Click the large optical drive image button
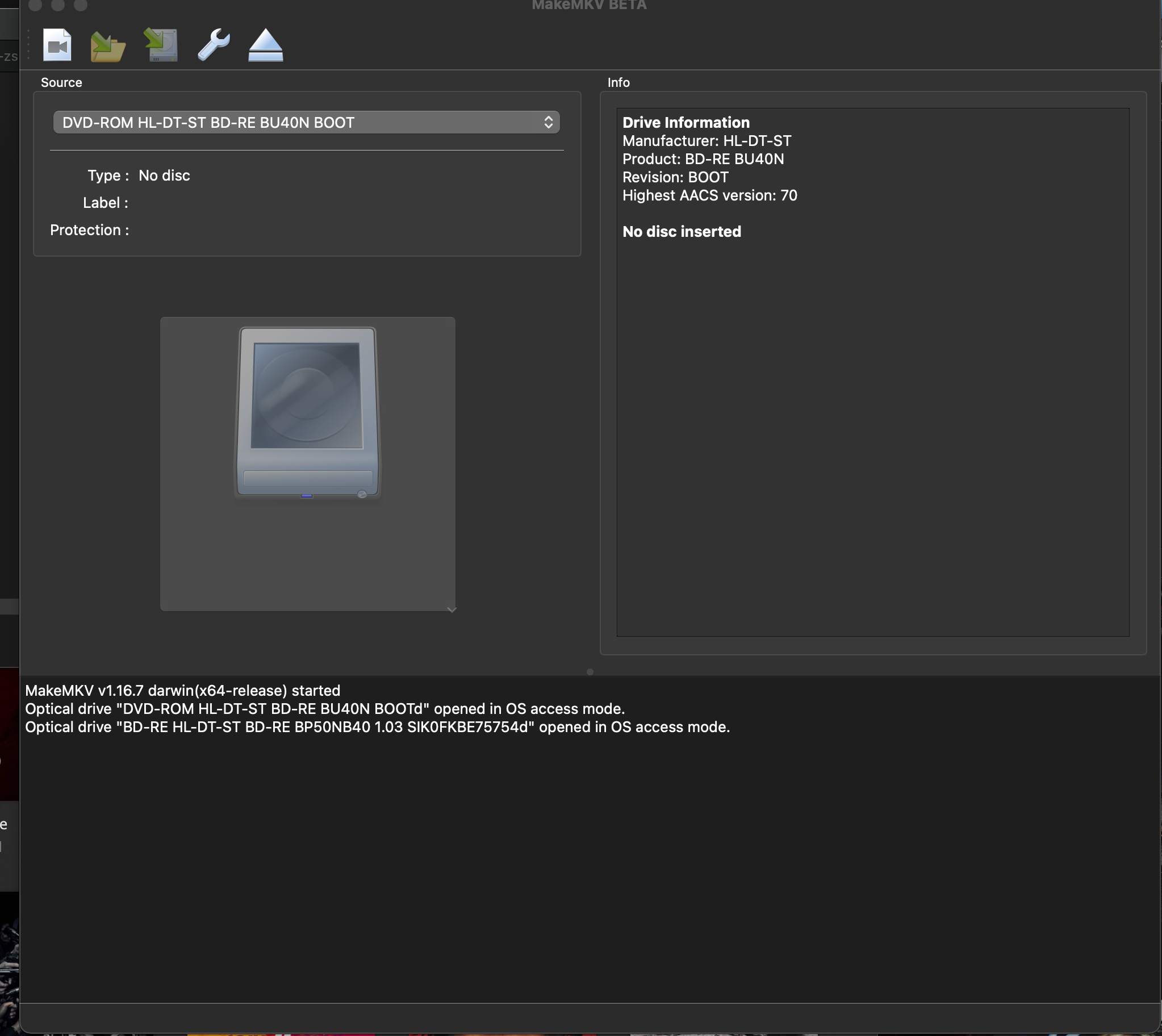This screenshot has width=1162, height=1036. [x=307, y=464]
